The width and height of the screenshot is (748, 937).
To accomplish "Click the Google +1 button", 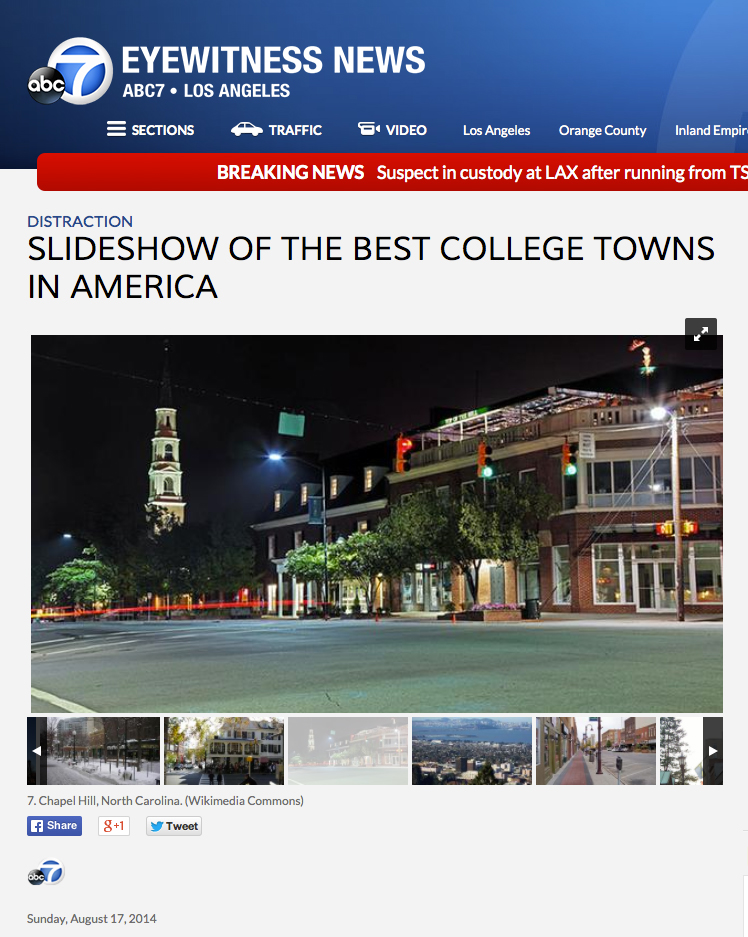I will tap(114, 826).
